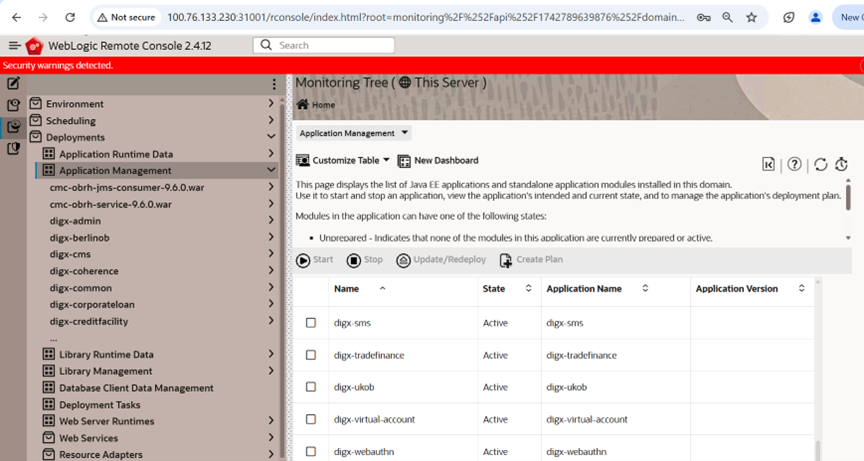
Task: Select the digx-tradefinance row checkbox
Action: click(x=311, y=355)
